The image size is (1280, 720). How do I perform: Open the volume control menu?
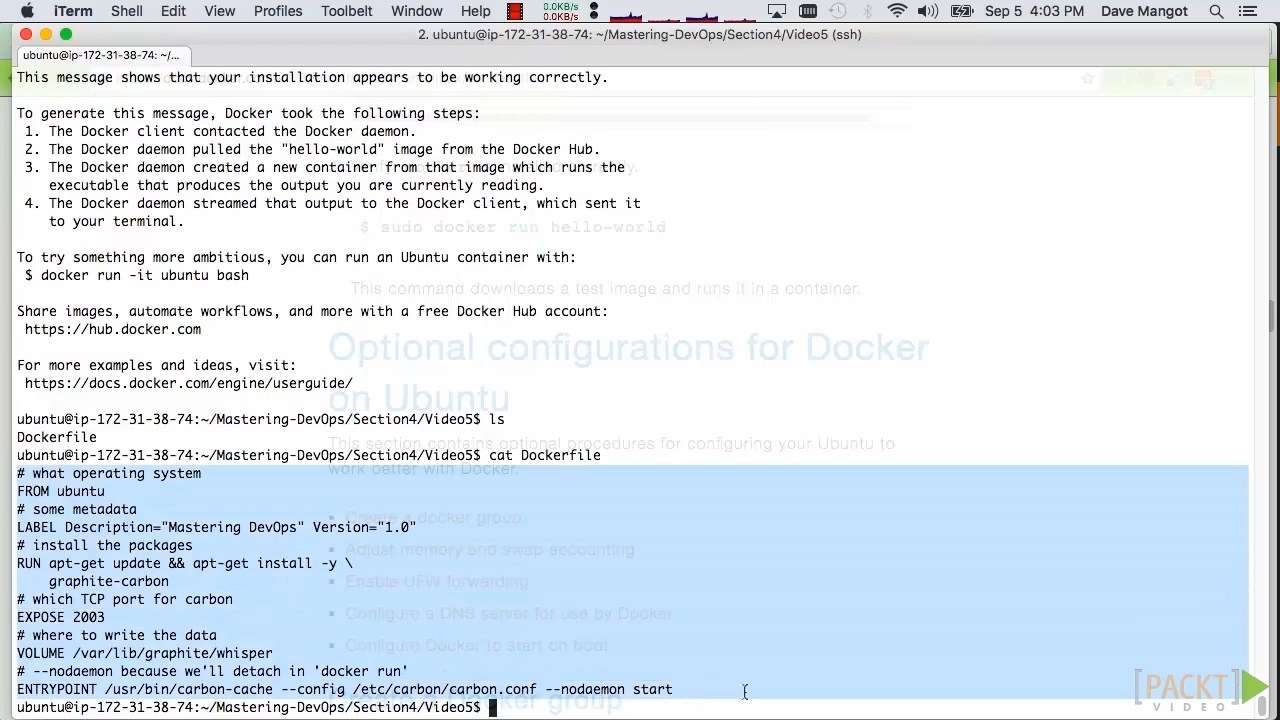pos(928,11)
